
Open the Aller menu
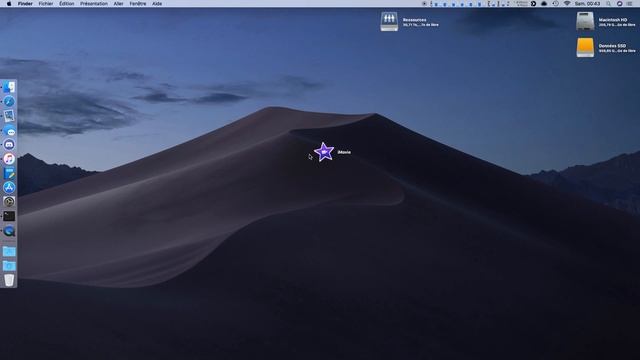coord(118,4)
